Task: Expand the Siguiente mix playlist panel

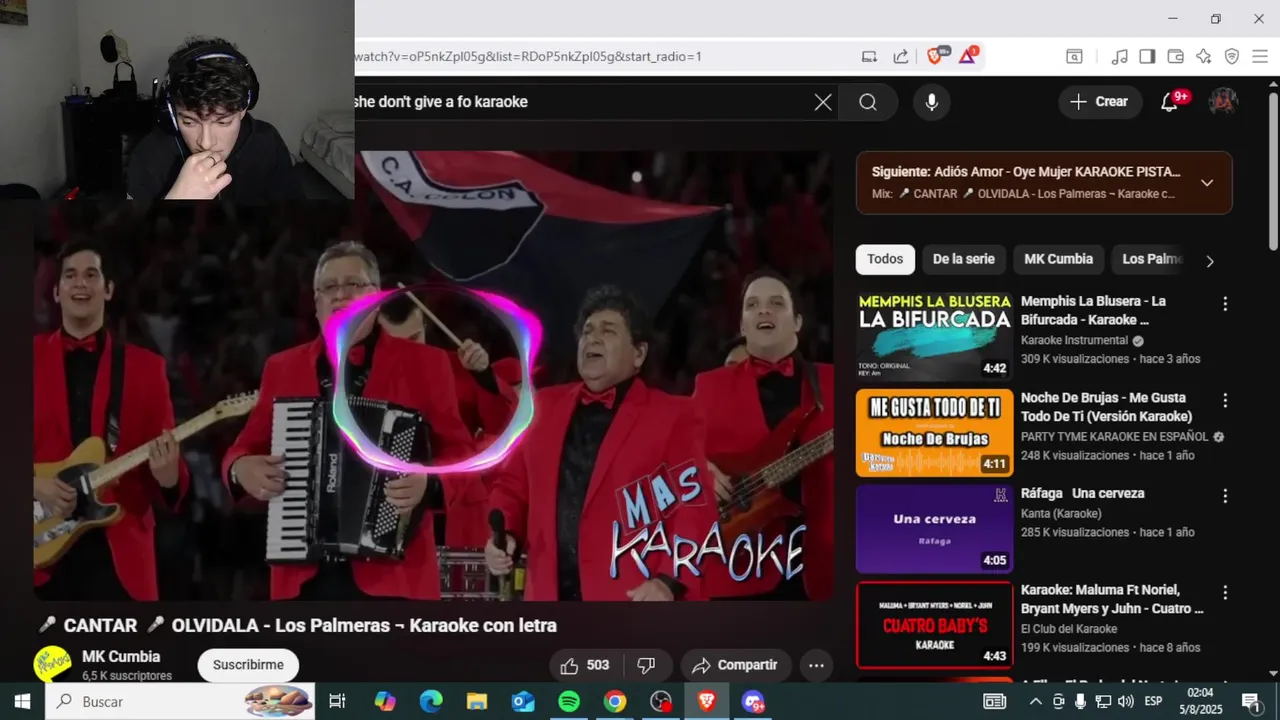Action: pos(1207,183)
